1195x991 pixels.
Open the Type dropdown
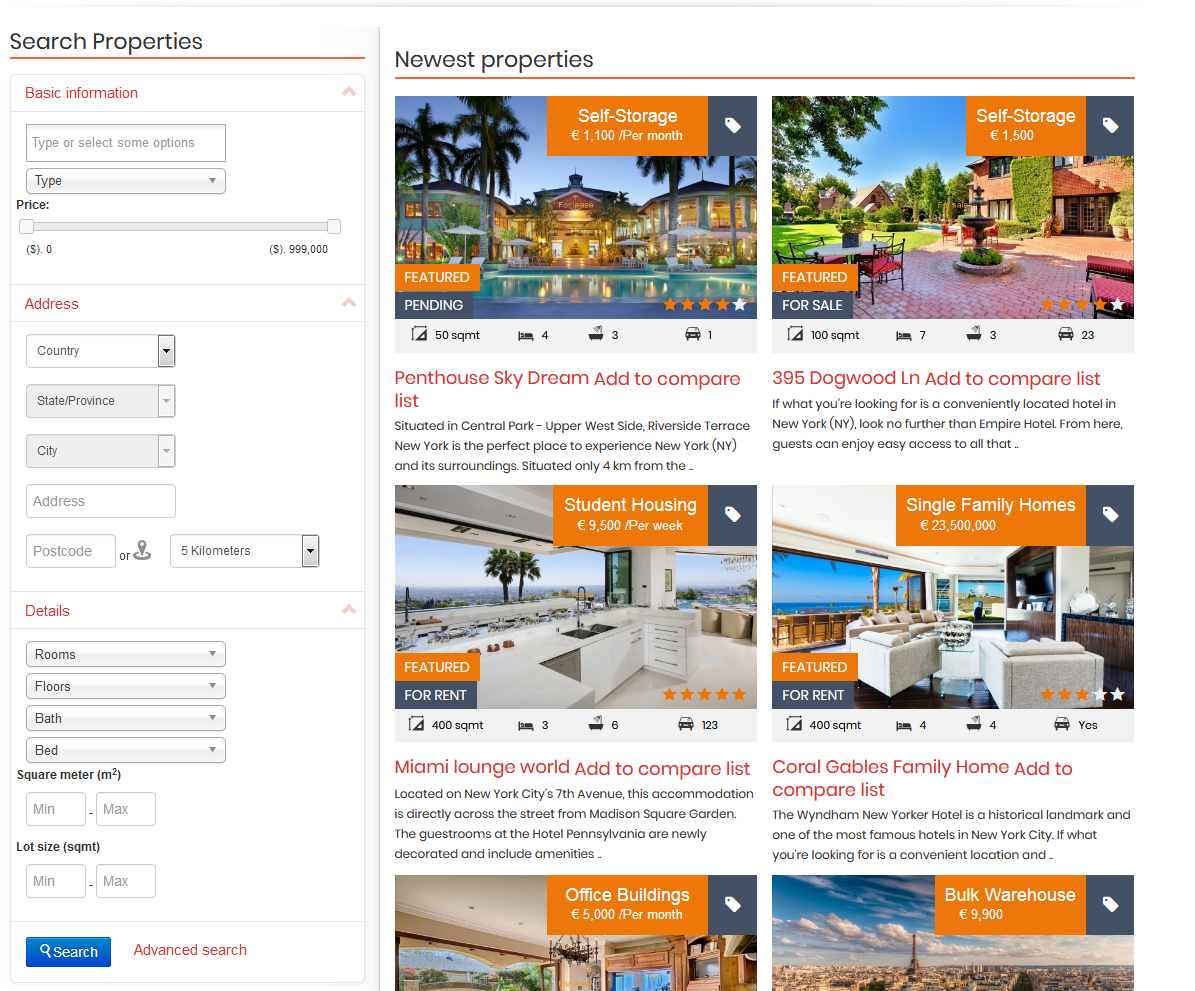coord(125,181)
